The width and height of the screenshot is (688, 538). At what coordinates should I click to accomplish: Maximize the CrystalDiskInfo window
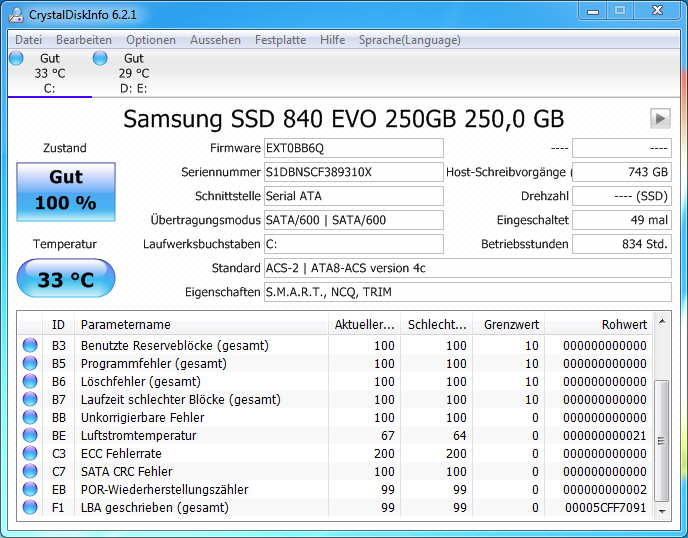(620, 11)
